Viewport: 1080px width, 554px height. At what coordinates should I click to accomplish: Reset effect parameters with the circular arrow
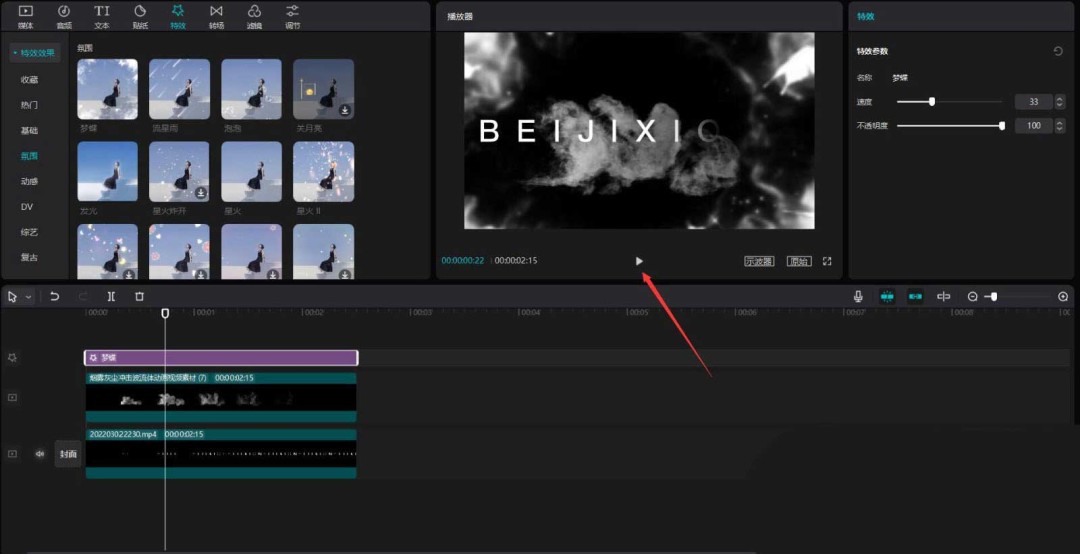tap(1058, 51)
